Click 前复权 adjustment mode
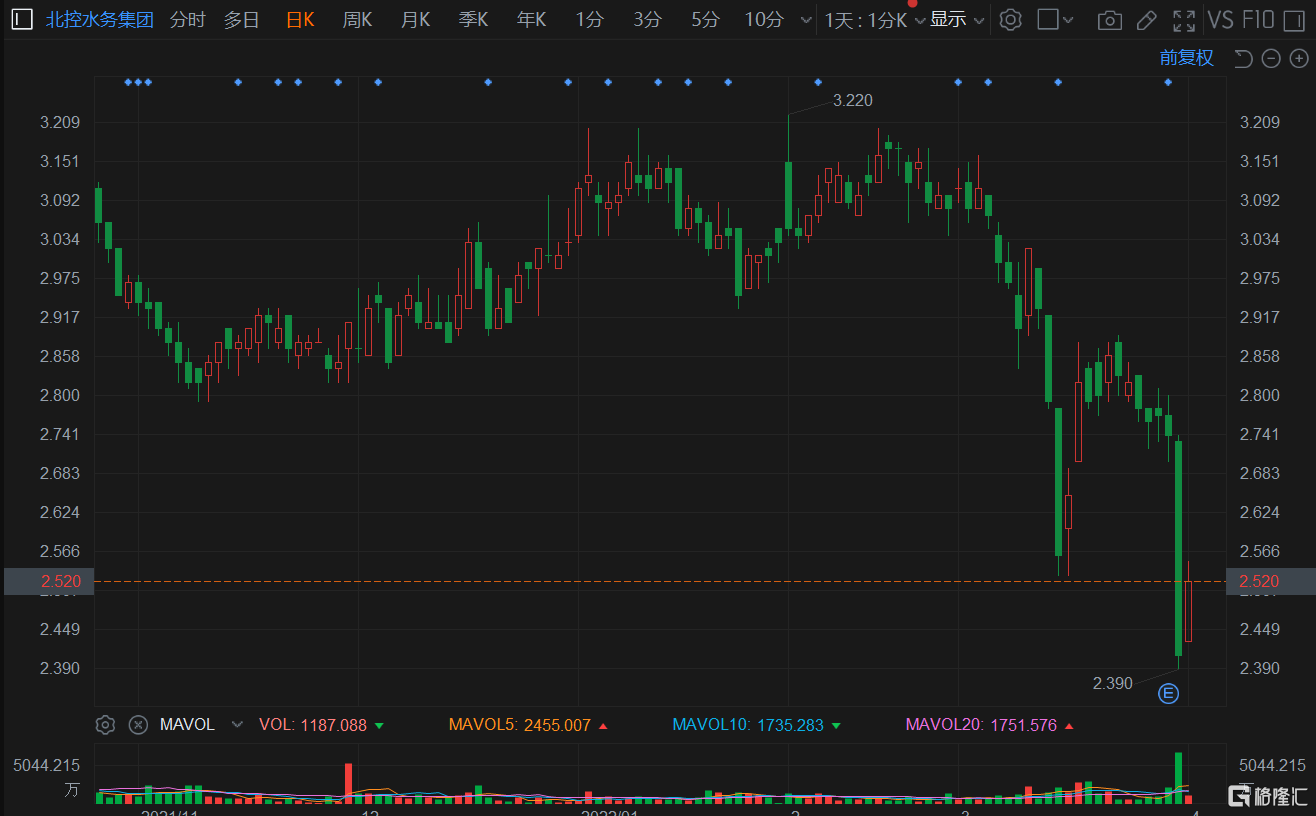Screen dimensions: 1316x816 click(1187, 58)
